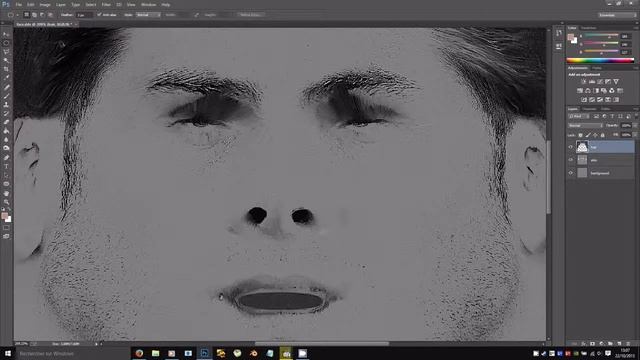
Task: Select the Healing Brush tool
Action: pyautogui.click(x=6, y=87)
